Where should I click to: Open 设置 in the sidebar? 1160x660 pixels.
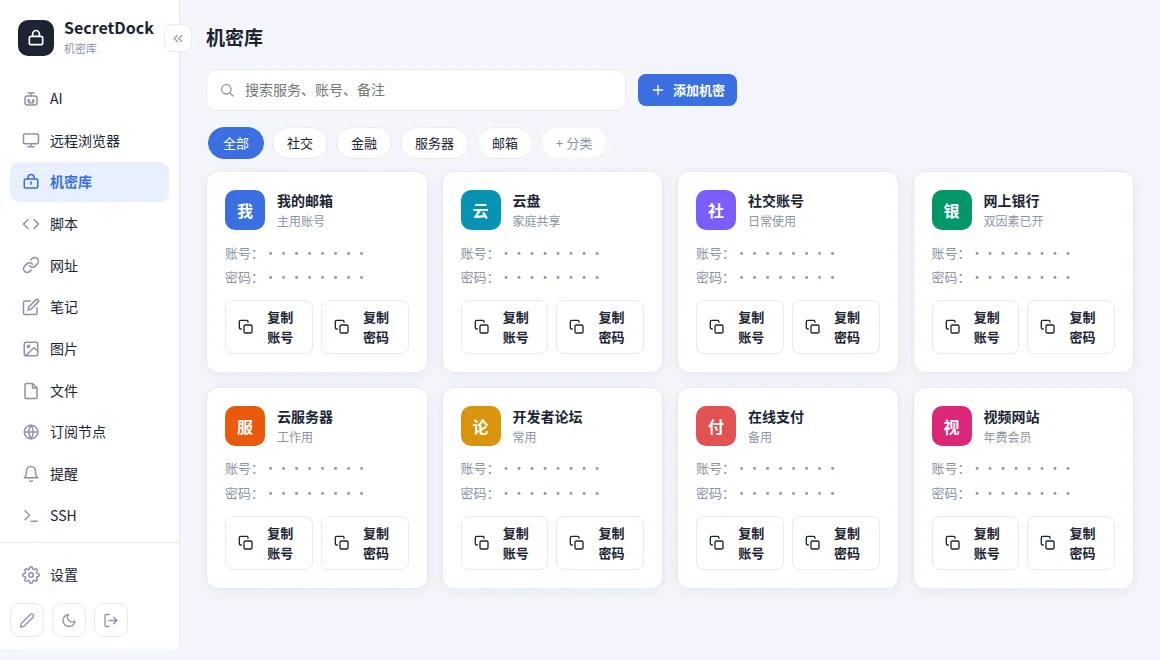90,575
